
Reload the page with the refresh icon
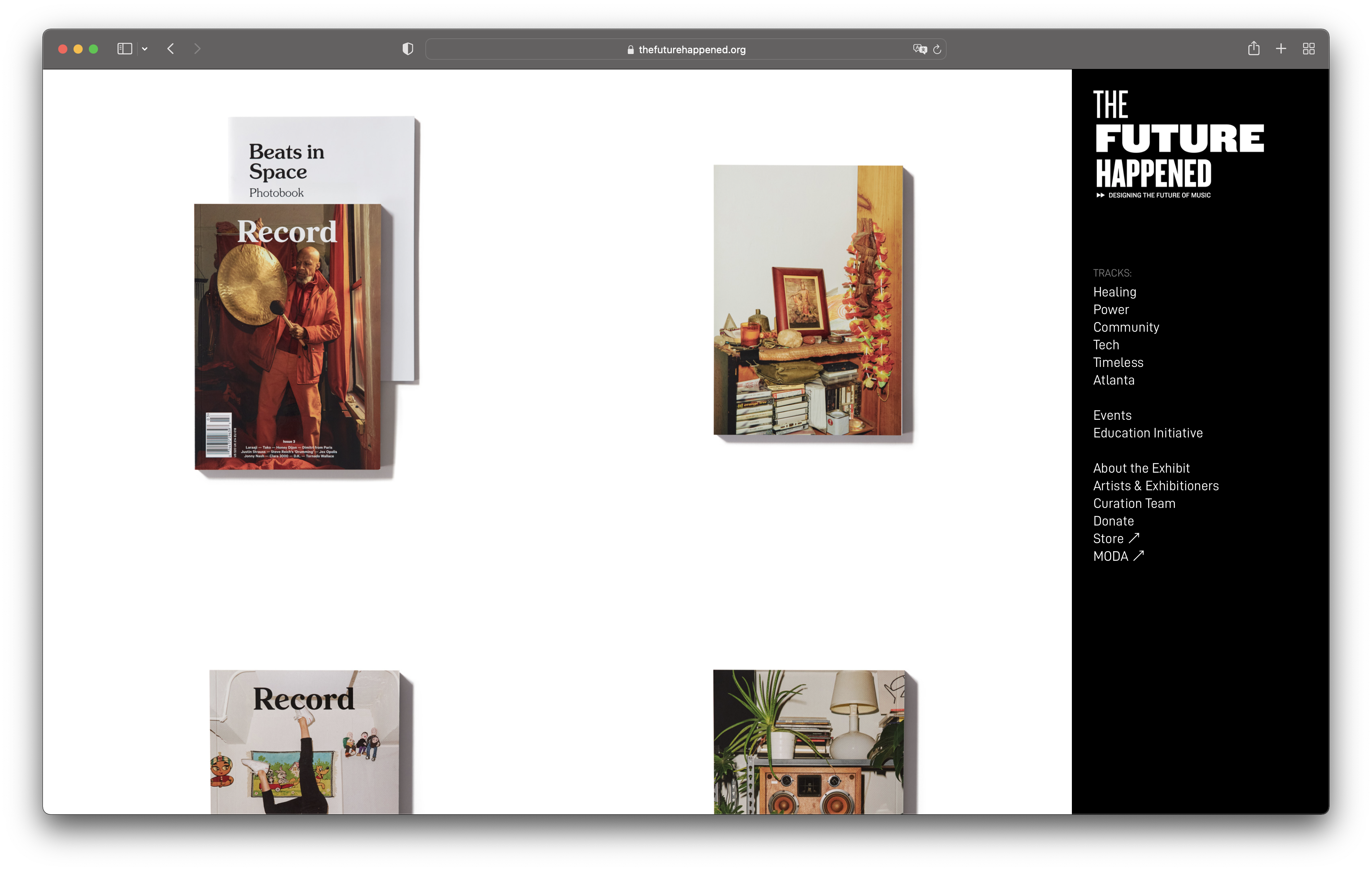tap(937, 49)
